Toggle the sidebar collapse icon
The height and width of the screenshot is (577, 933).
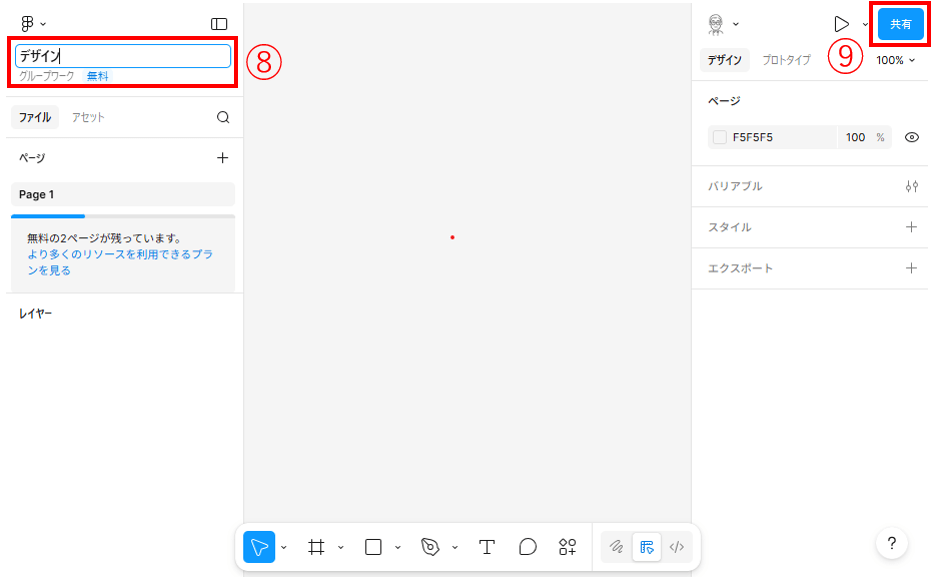(219, 24)
